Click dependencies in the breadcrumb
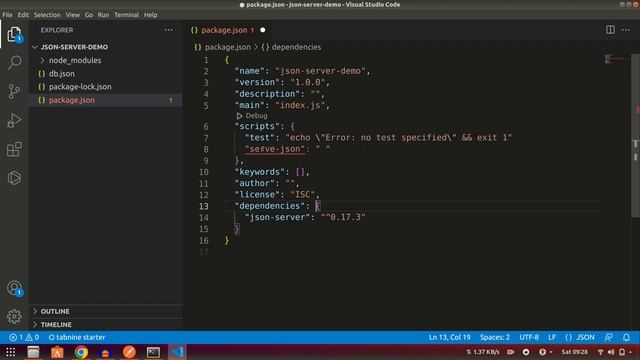This screenshot has width=640, height=360. click(296, 47)
